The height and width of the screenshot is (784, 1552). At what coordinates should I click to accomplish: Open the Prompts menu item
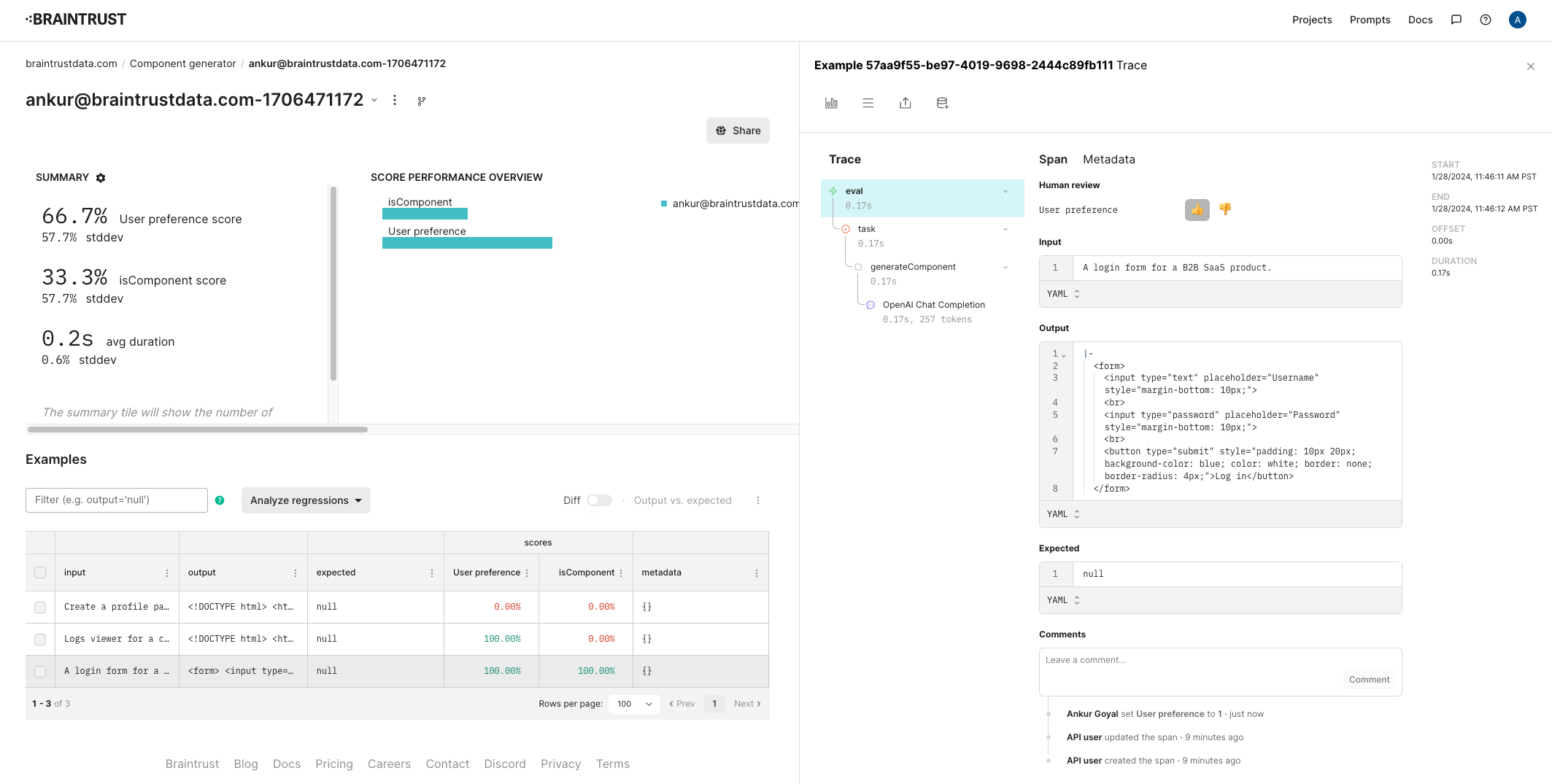(x=1370, y=20)
